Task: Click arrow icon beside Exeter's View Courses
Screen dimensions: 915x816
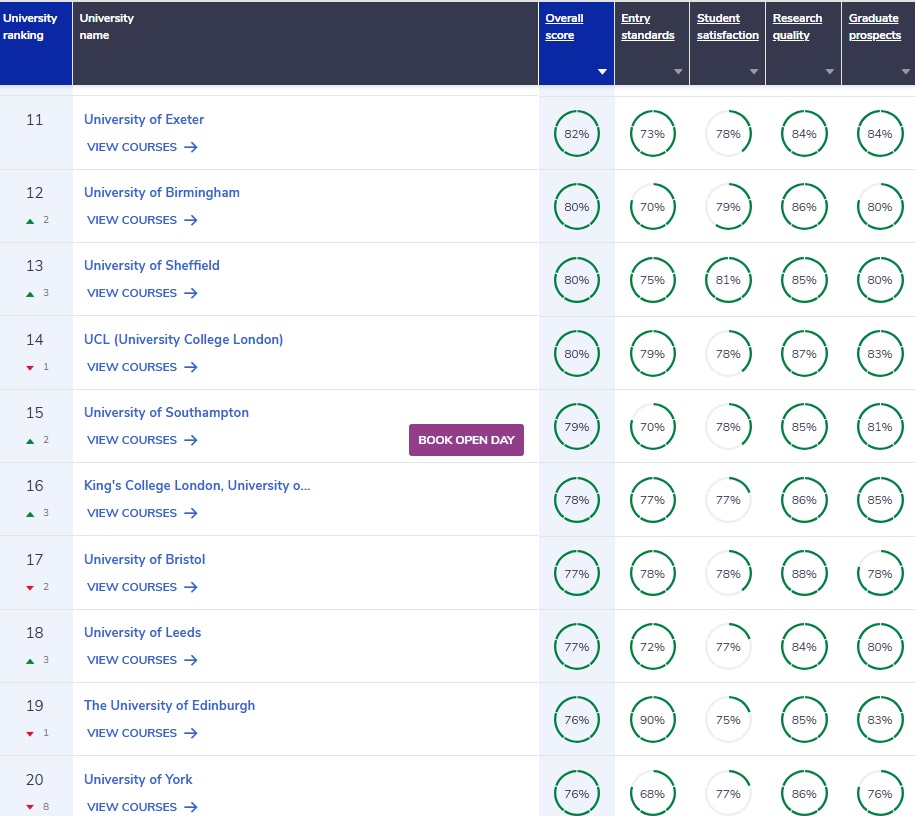Action: click(x=191, y=147)
